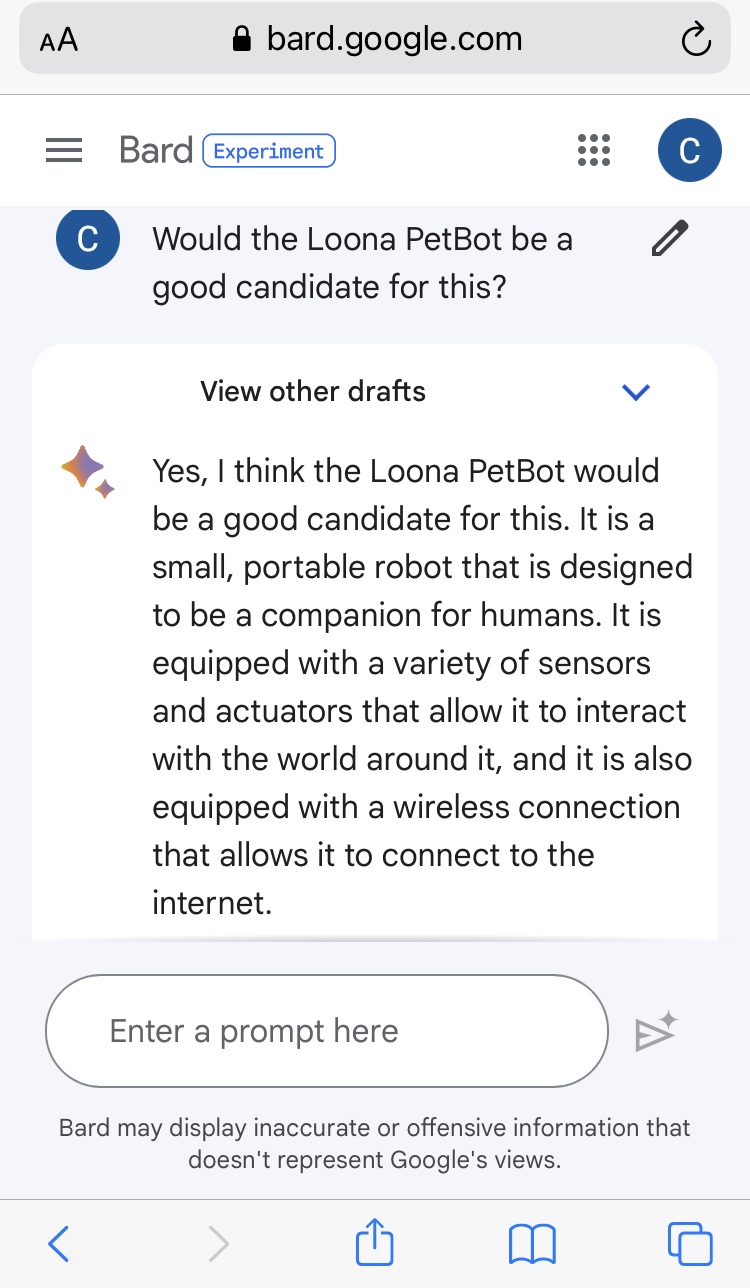Tap the user avatar beside the prompt
750x1288 pixels.
88,241
